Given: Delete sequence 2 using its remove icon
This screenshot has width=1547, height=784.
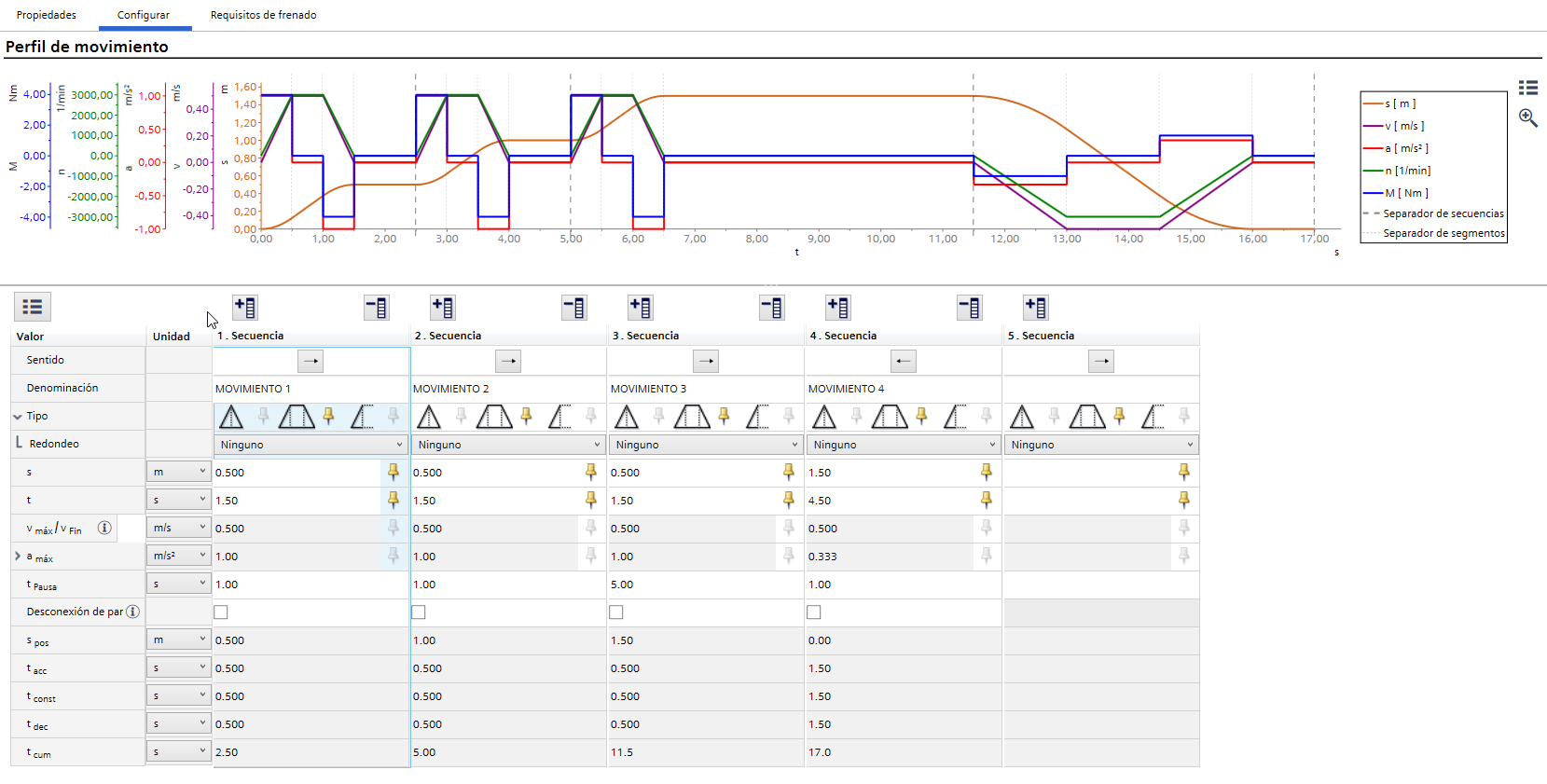Looking at the screenshot, I should 573,308.
